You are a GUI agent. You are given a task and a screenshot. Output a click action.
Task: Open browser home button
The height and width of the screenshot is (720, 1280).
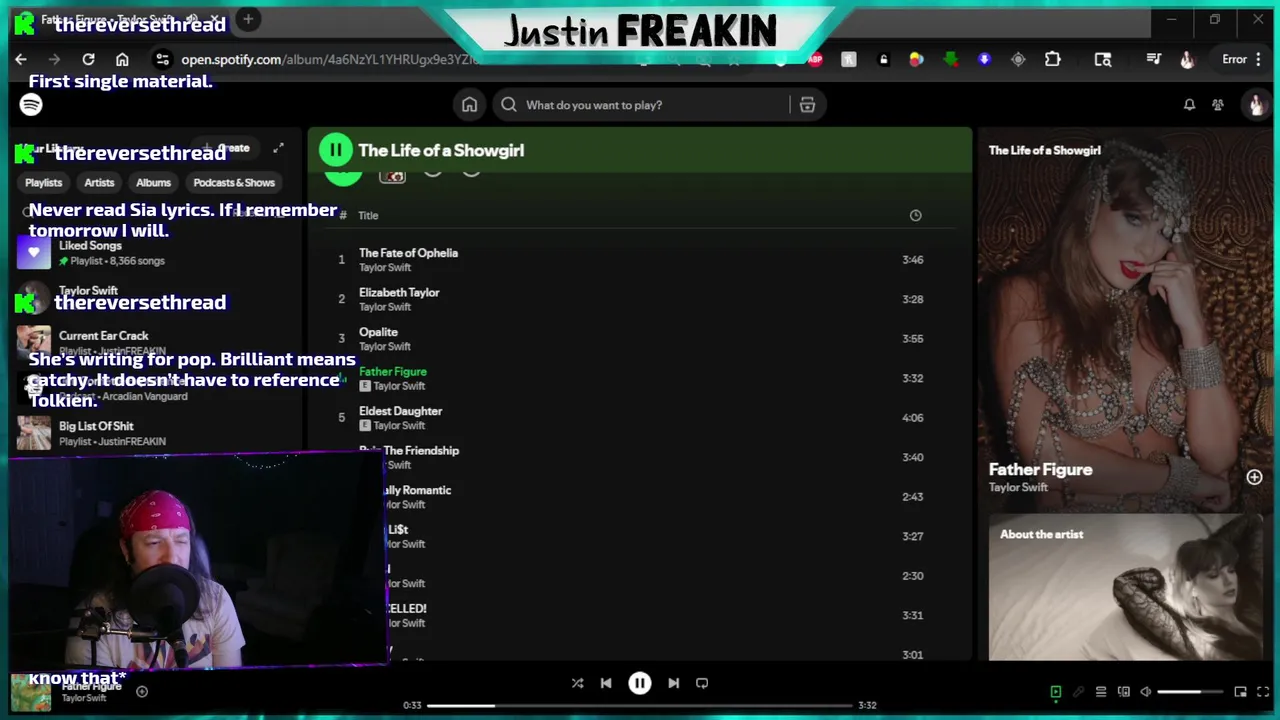[122, 59]
